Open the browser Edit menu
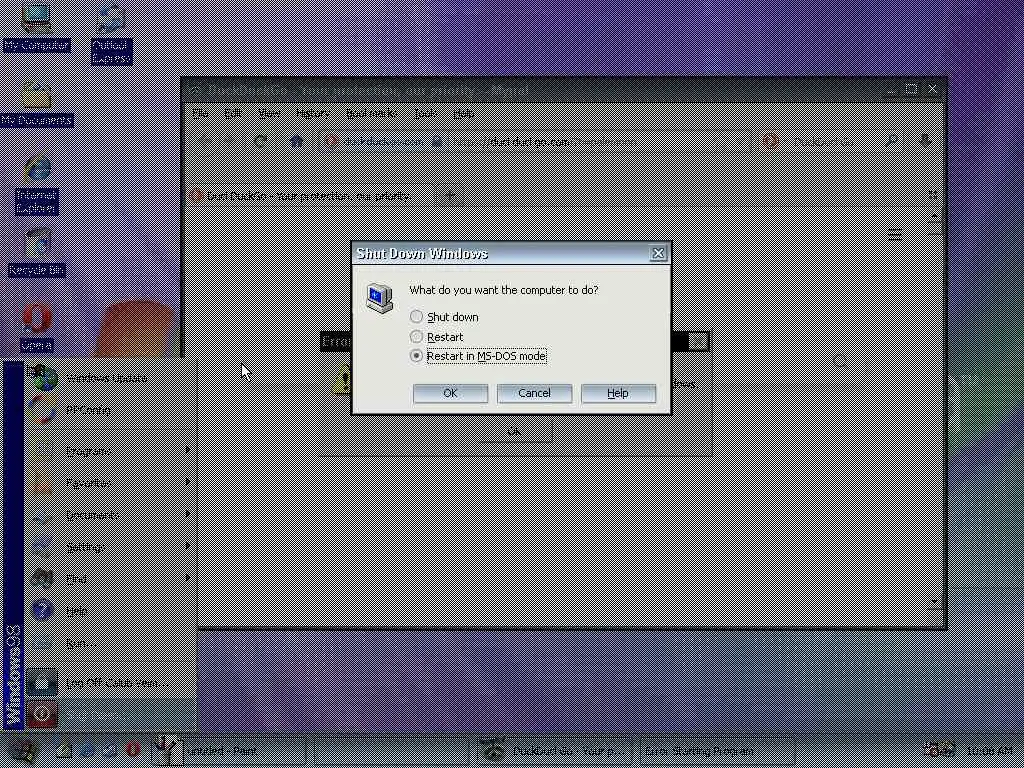The width and height of the screenshot is (1024, 768). 233,114
